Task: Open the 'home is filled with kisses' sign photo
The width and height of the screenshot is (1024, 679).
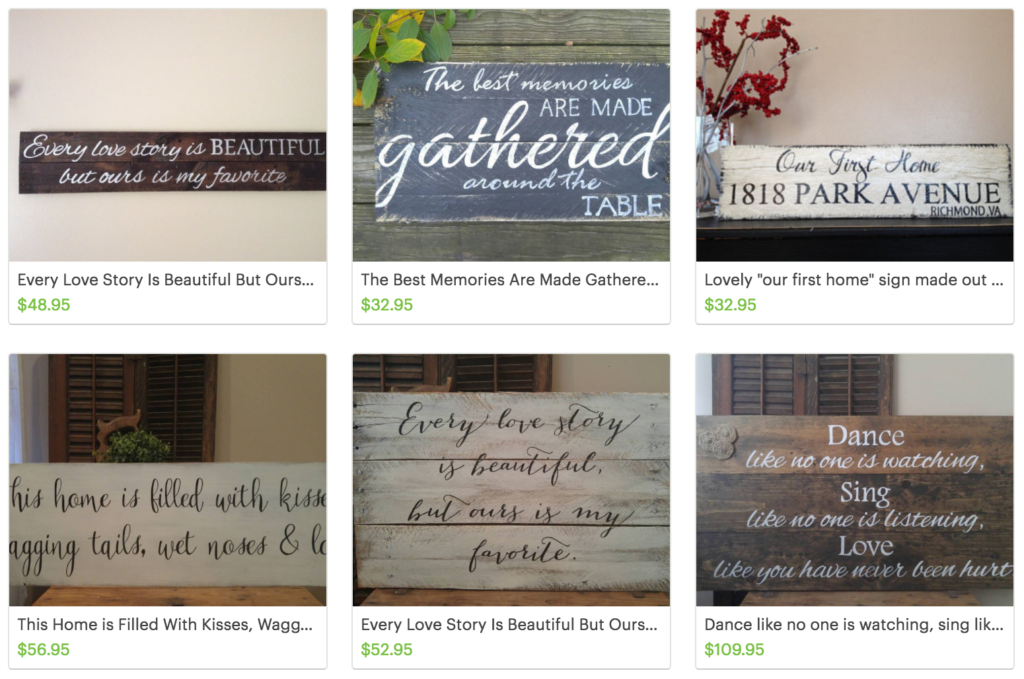Action: 168,480
